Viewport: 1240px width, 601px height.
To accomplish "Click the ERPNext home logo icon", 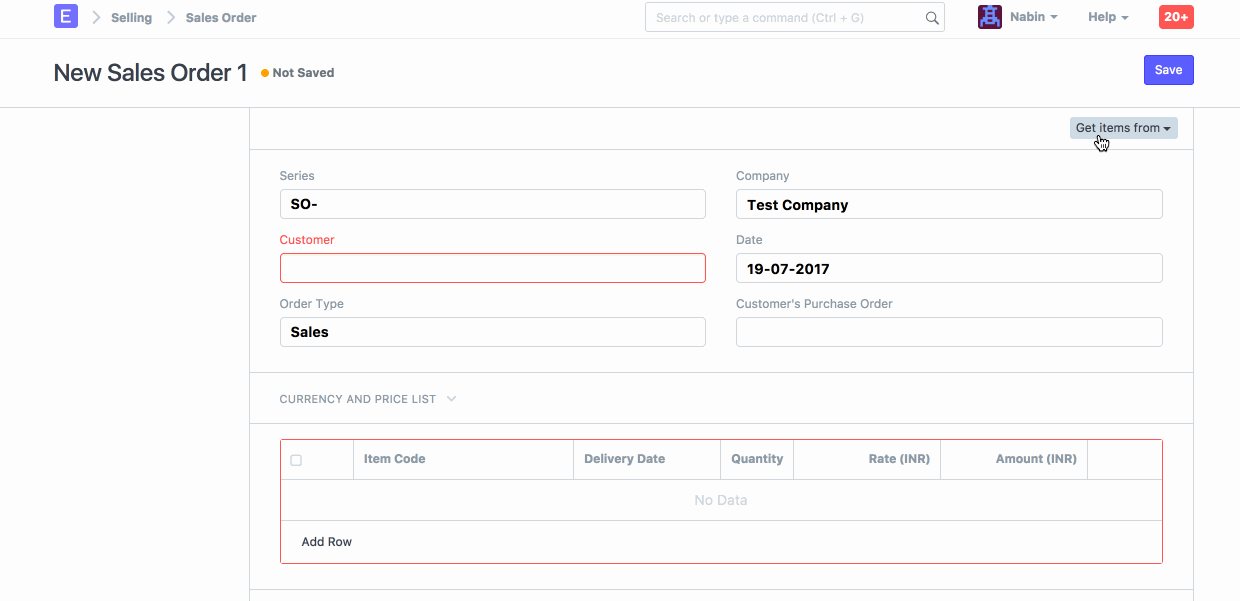I will [65, 17].
